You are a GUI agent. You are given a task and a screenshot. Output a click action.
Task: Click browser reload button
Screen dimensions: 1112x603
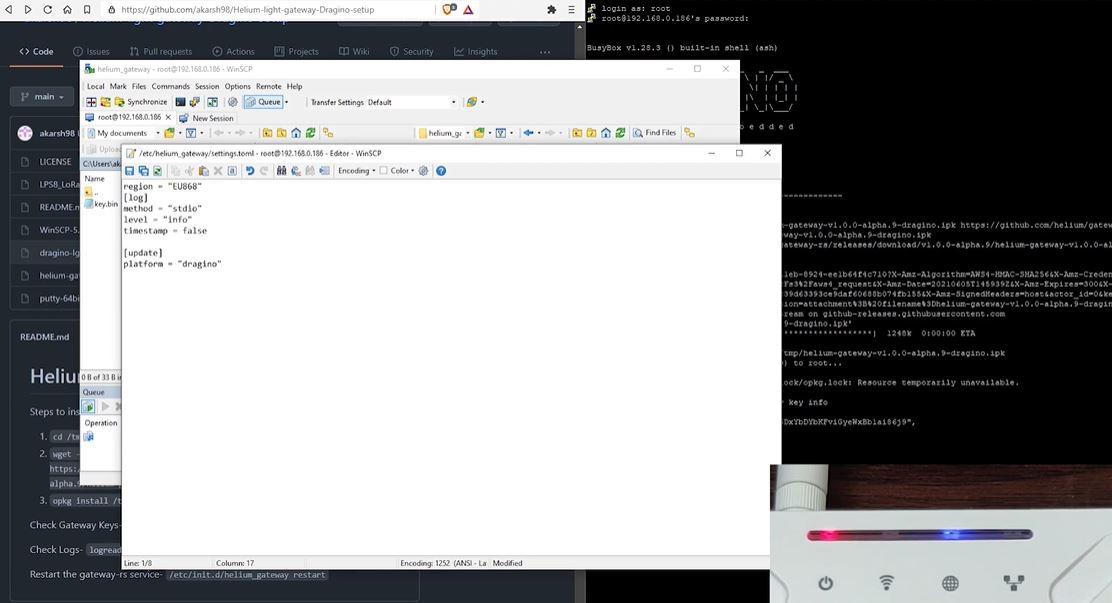(x=48, y=9)
